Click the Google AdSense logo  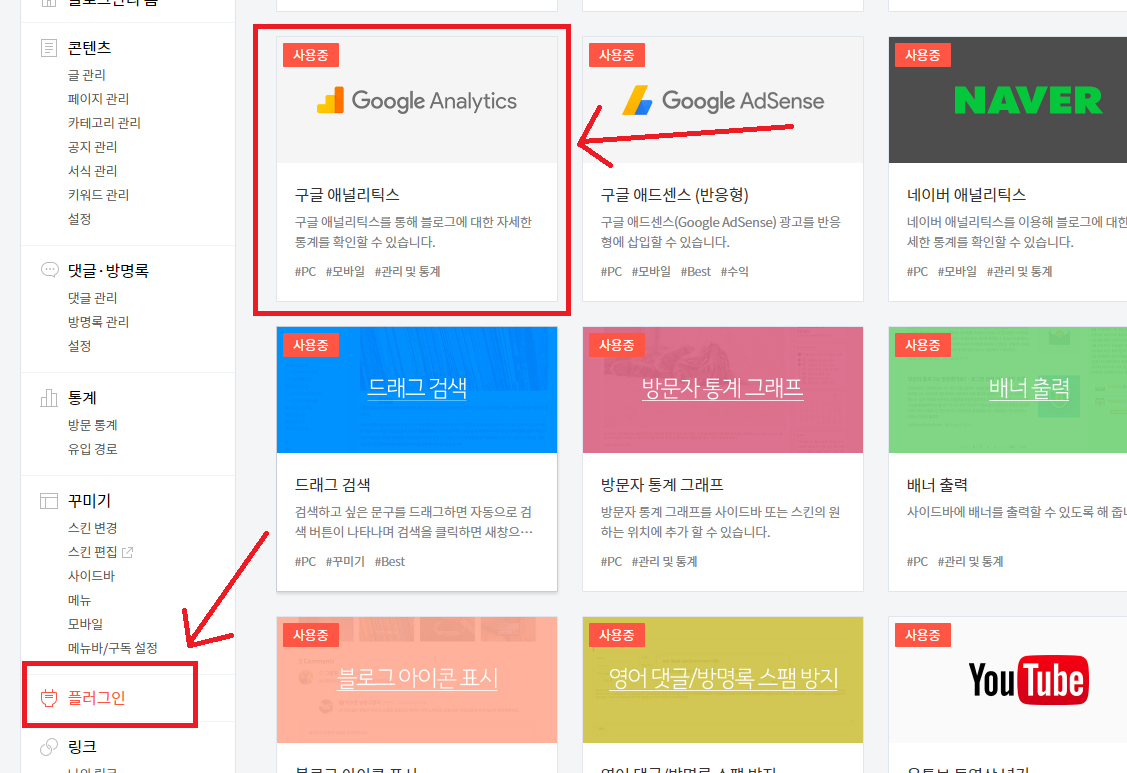pyautogui.click(x=722, y=101)
